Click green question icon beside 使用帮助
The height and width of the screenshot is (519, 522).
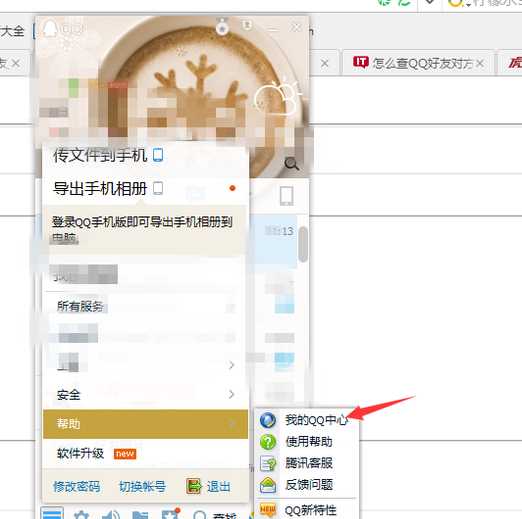(x=268, y=442)
